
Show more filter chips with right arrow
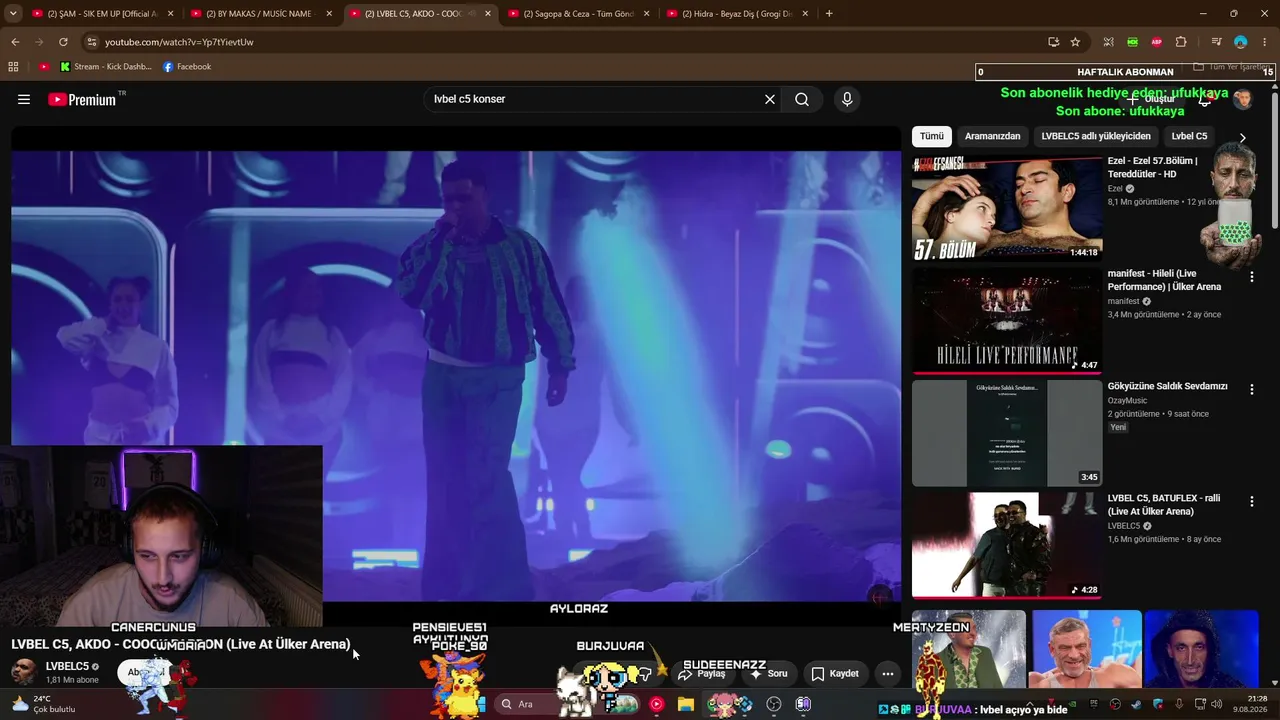point(1242,138)
